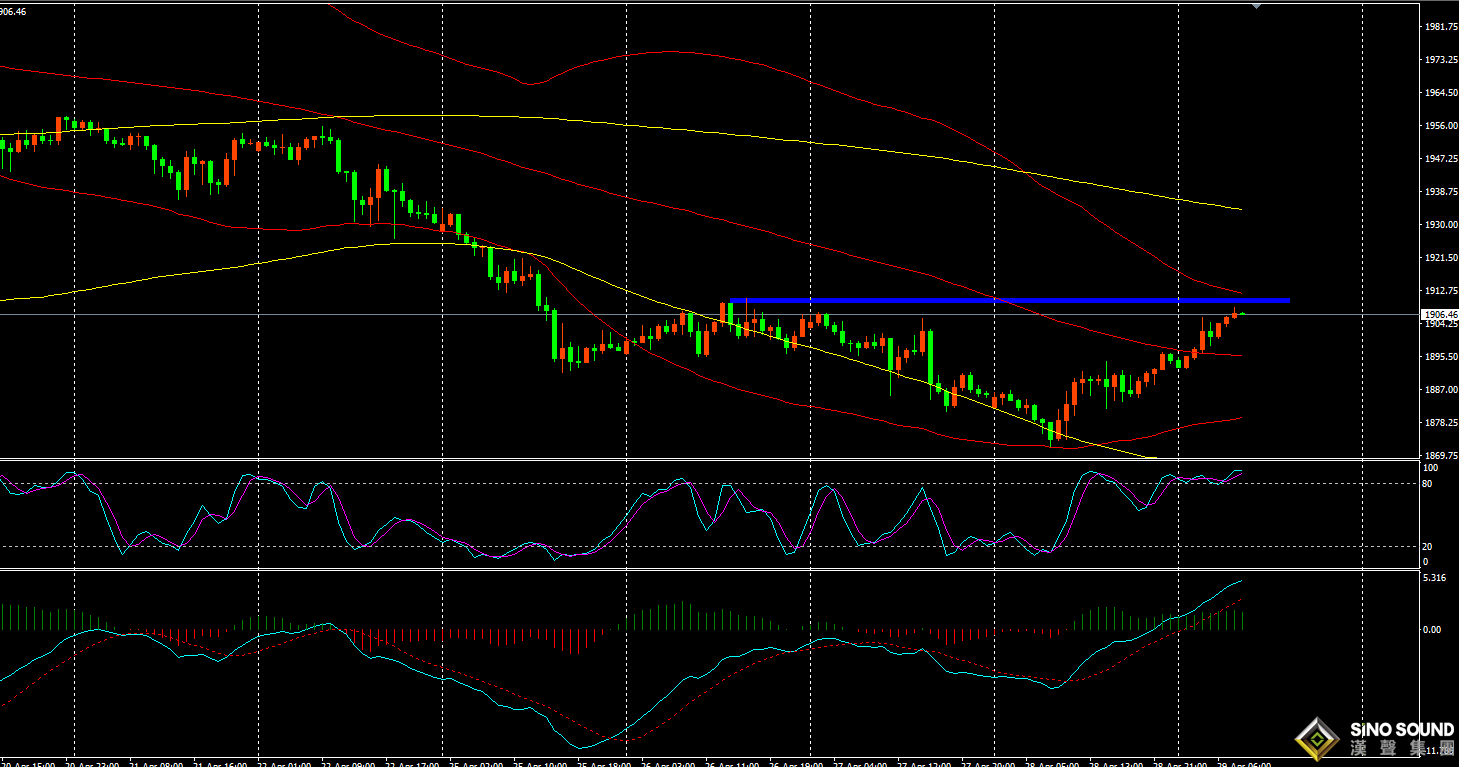This screenshot has width=1459, height=767.
Task: Click the MACD 0.00 zero-line label
Action: 1432,630
